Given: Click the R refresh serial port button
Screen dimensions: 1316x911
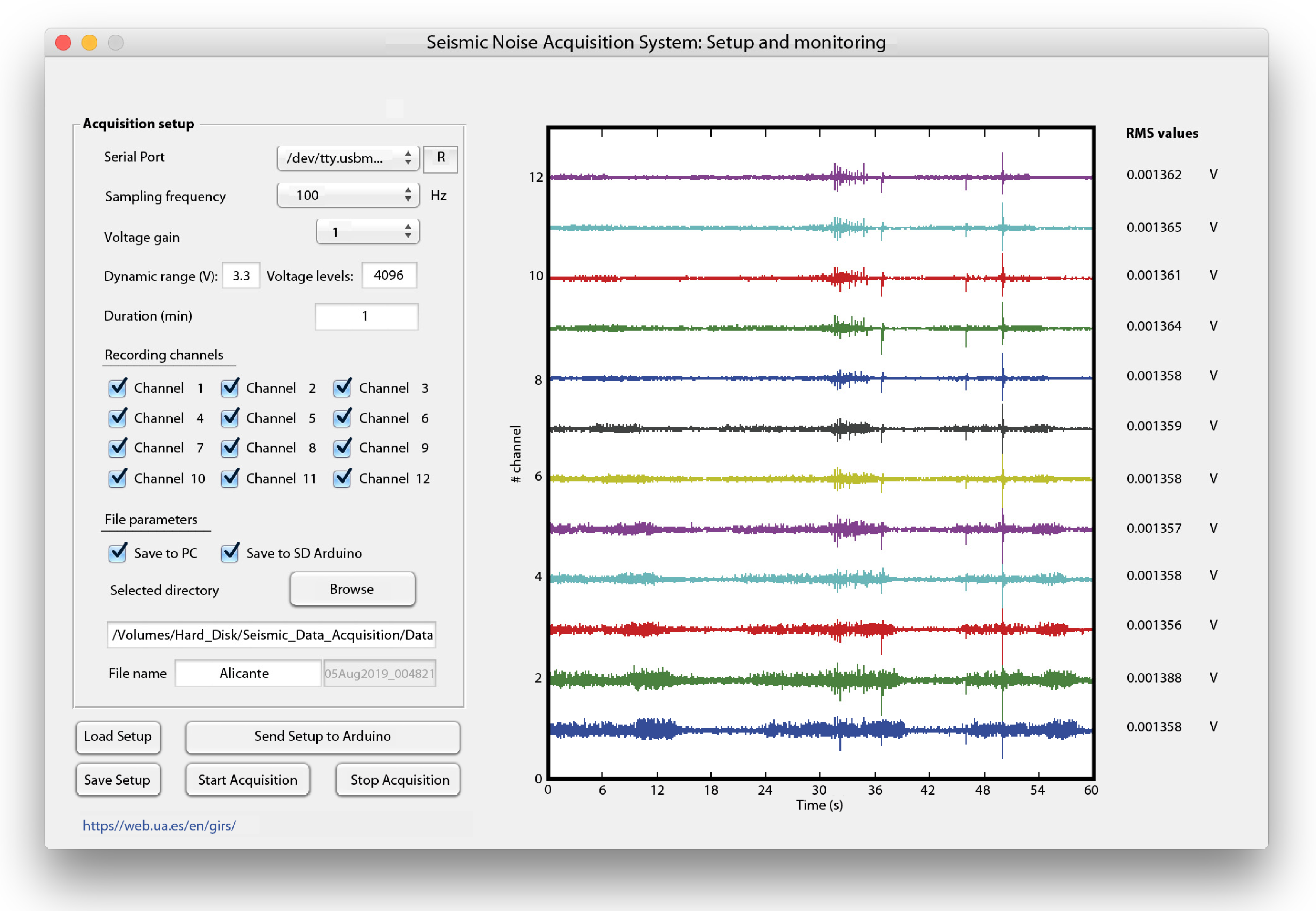Looking at the screenshot, I should (440, 158).
